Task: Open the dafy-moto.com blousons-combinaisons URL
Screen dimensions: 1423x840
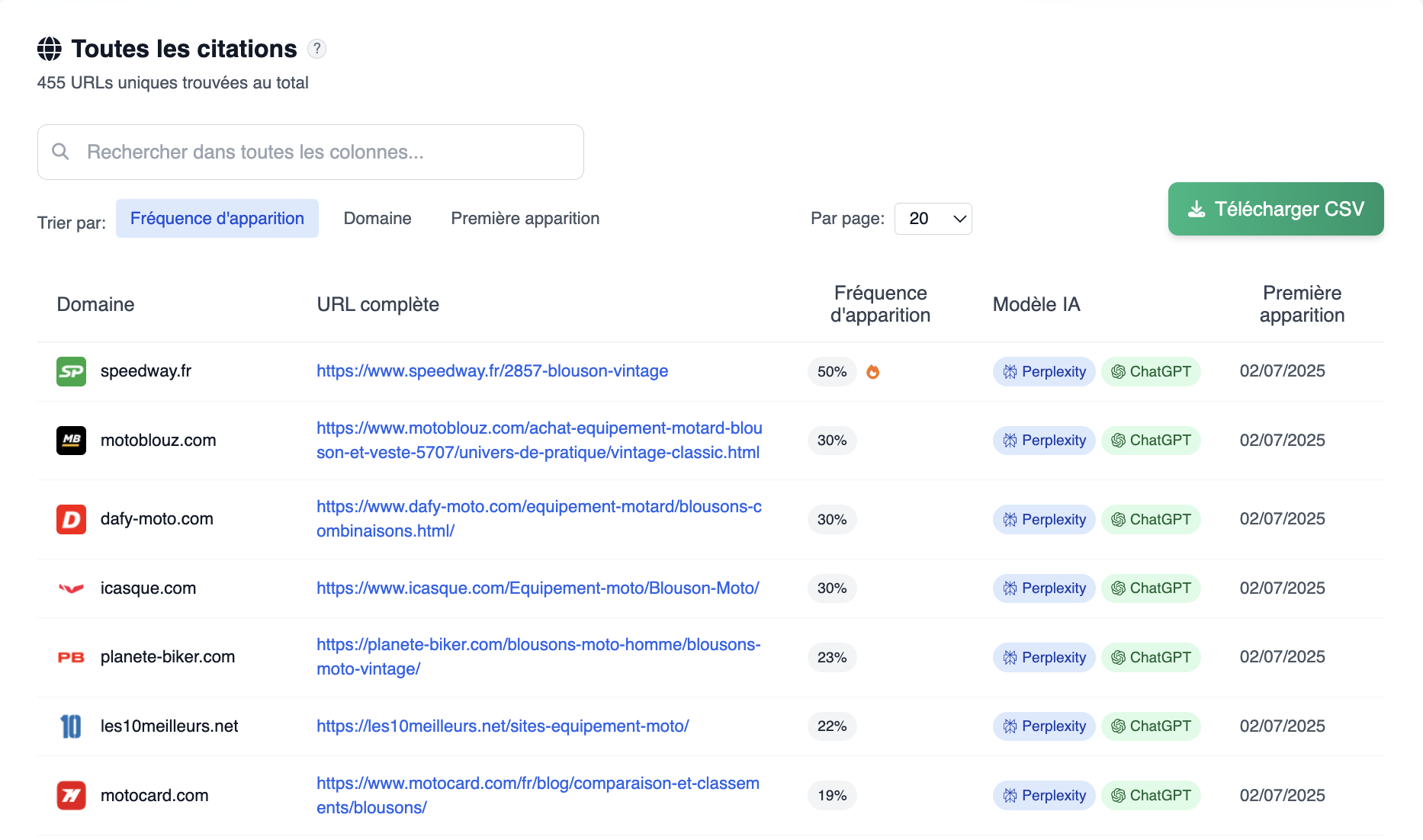Action: pyautogui.click(x=539, y=519)
